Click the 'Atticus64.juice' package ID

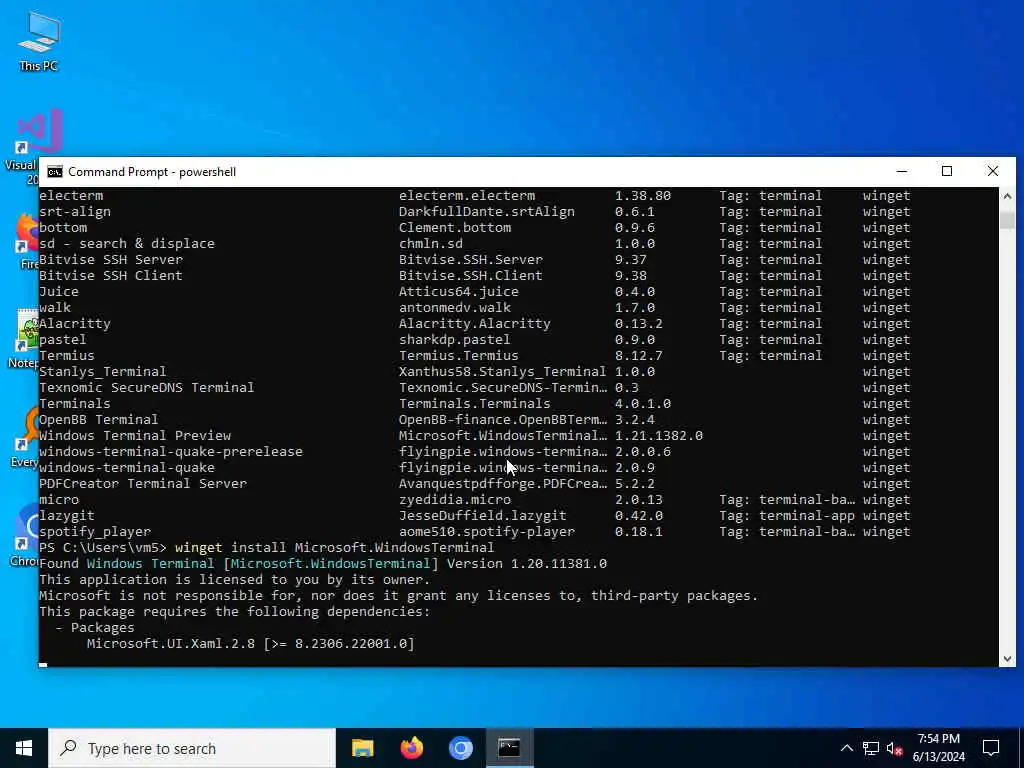coord(459,291)
